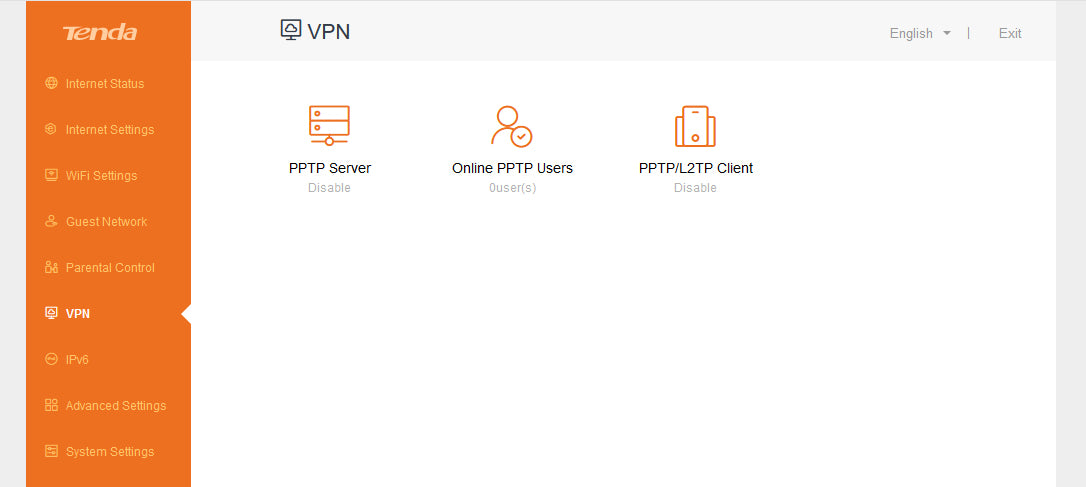Click the Tenda logo

[x=100, y=33]
